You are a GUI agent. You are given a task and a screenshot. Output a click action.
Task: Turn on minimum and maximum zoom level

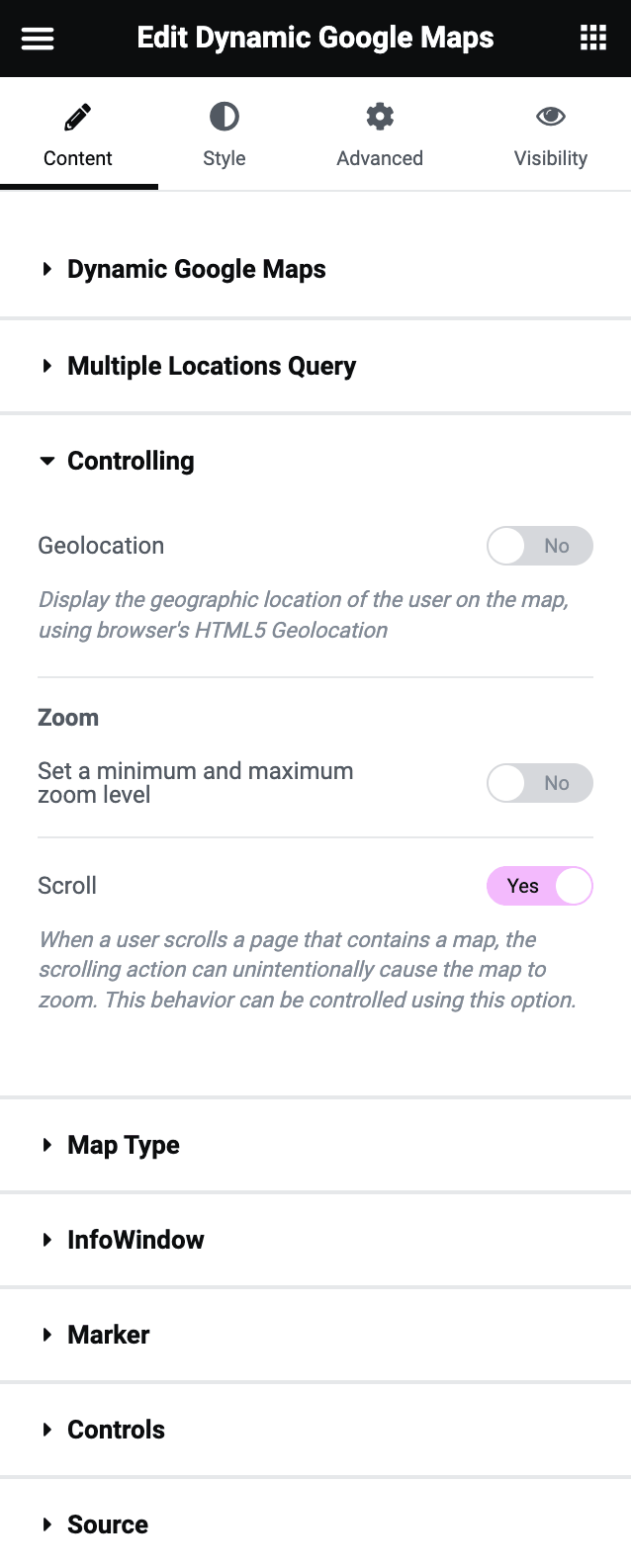[540, 782]
